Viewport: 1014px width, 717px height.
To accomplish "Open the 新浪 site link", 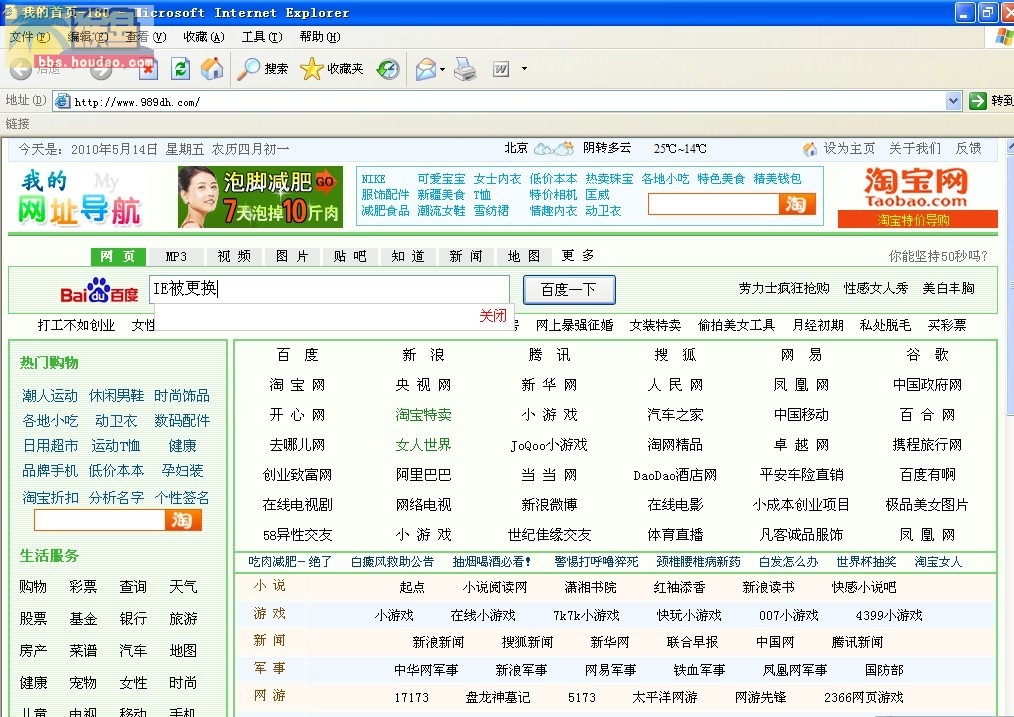I will 423,355.
